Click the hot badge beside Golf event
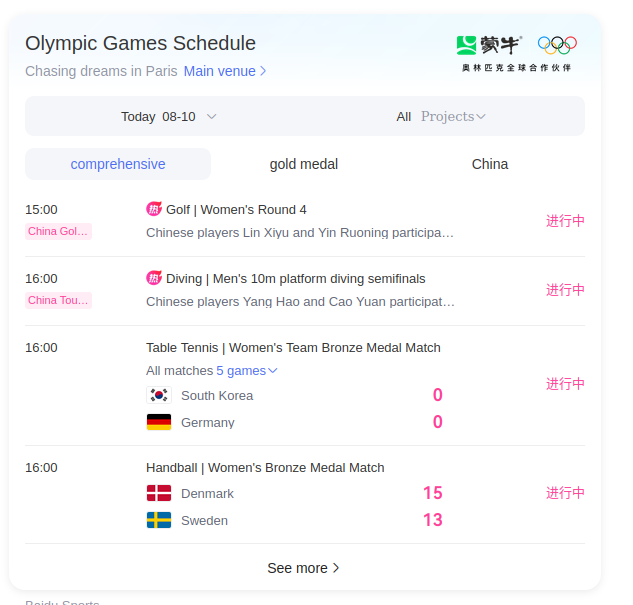 coord(154,209)
